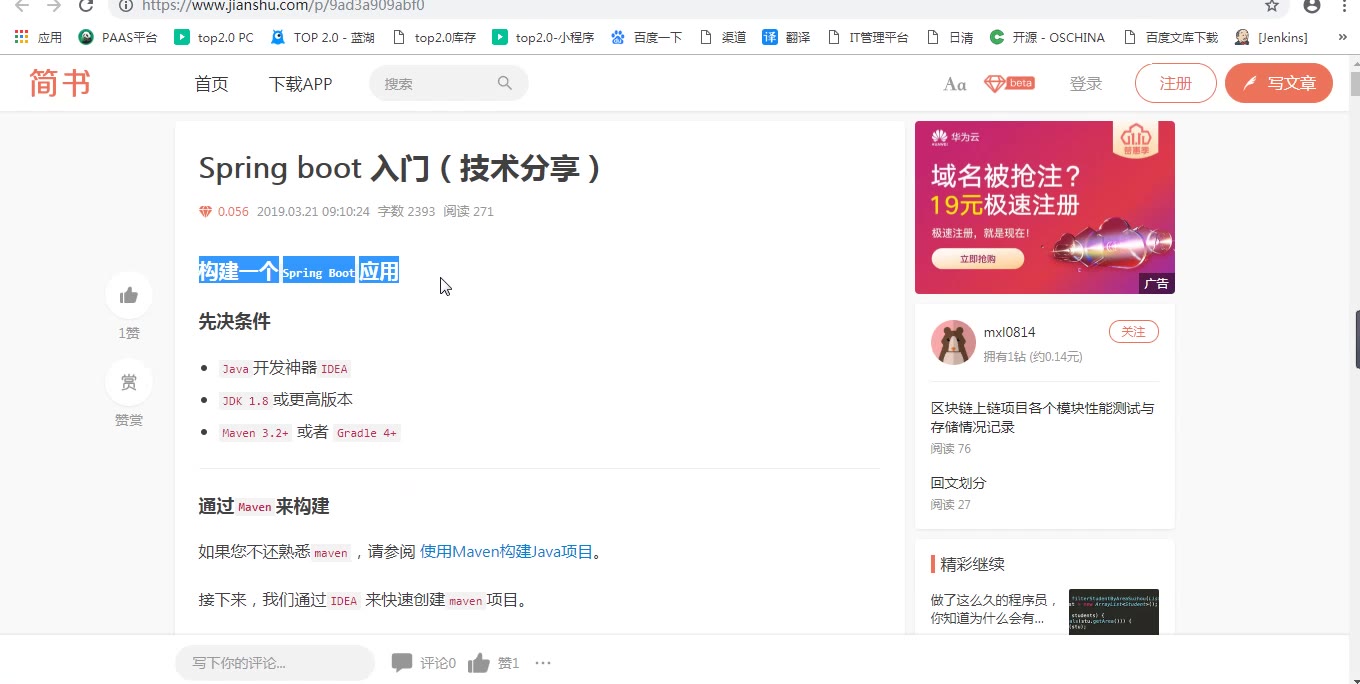This screenshot has width=1360, height=684.
Task: Open the 使用Maven构建Java项目 link
Action: 507,551
